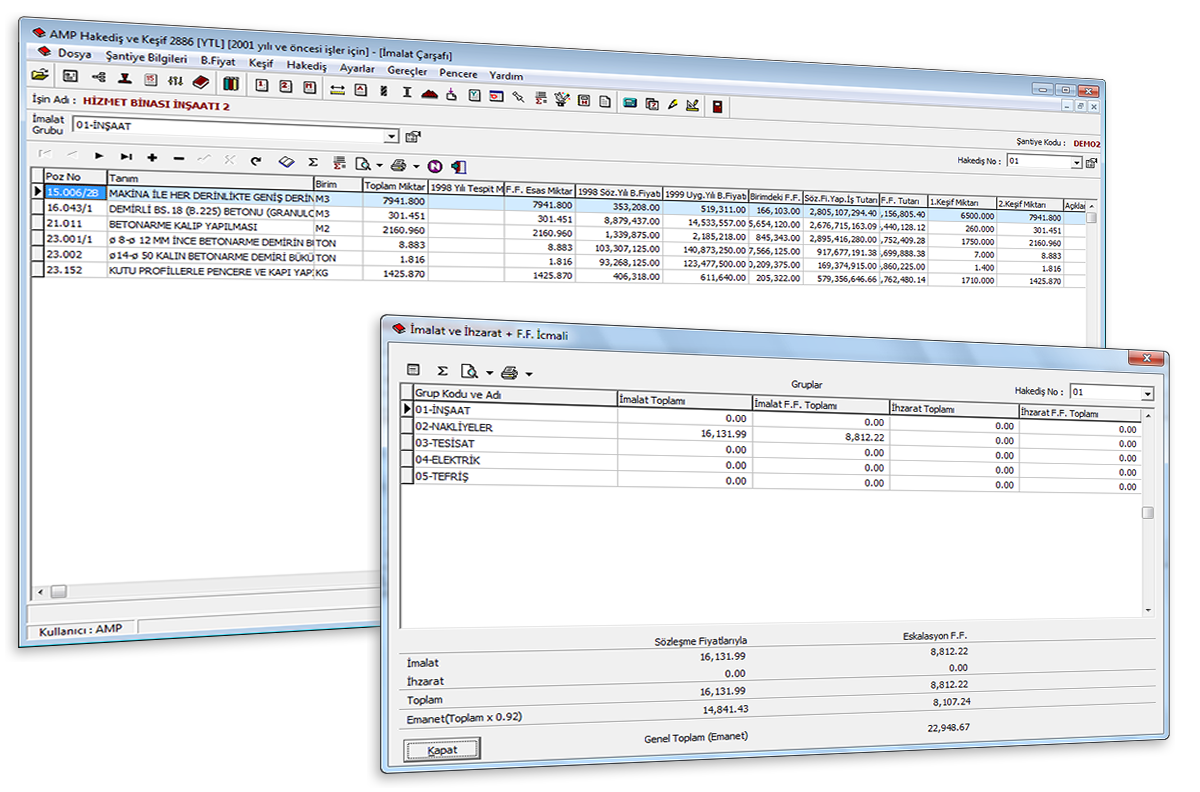Open Hakediş No dropdown in İcmali dialog
Screen dimensions: 1200x792
pos(1147,394)
